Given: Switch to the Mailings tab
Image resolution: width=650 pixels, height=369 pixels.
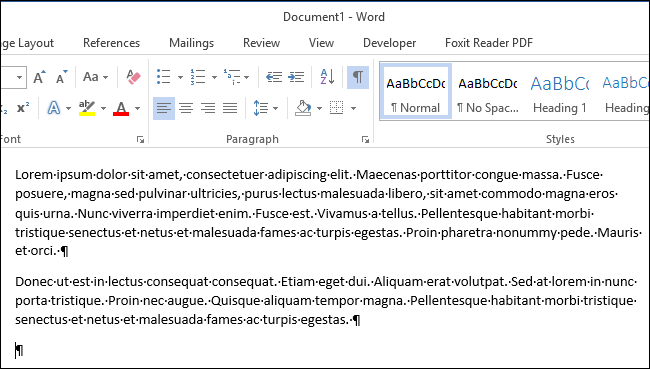Looking at the screenshot, I should (192, 43).
